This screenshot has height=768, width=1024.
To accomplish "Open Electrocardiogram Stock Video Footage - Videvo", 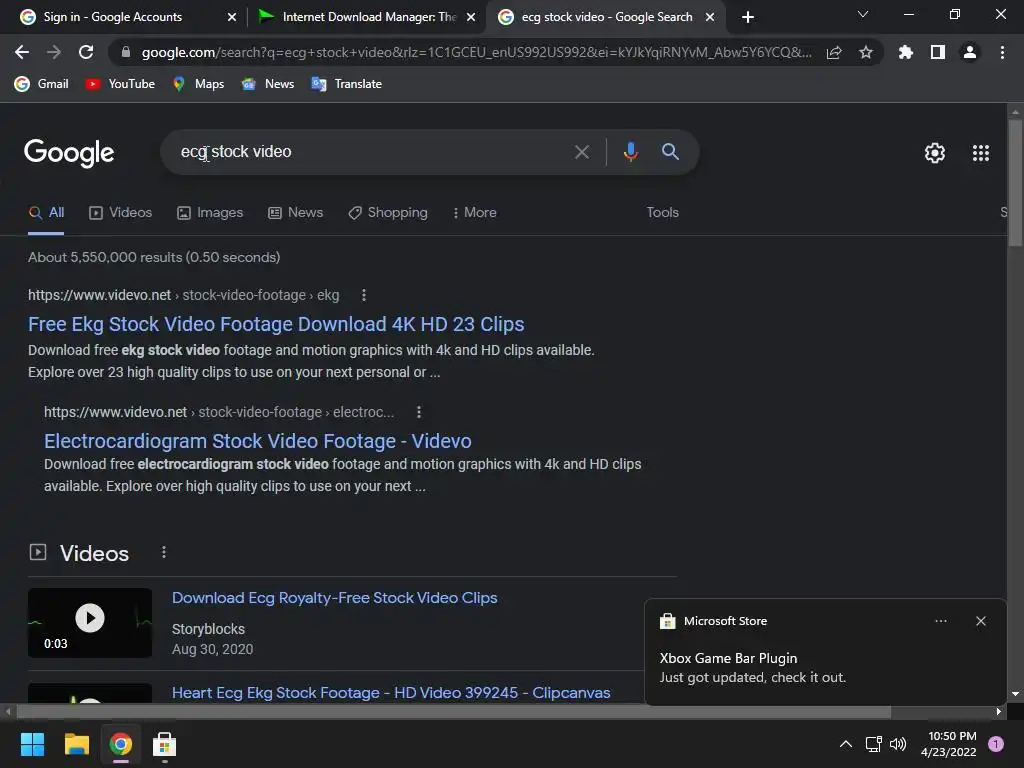I will (x=257, y=441).
